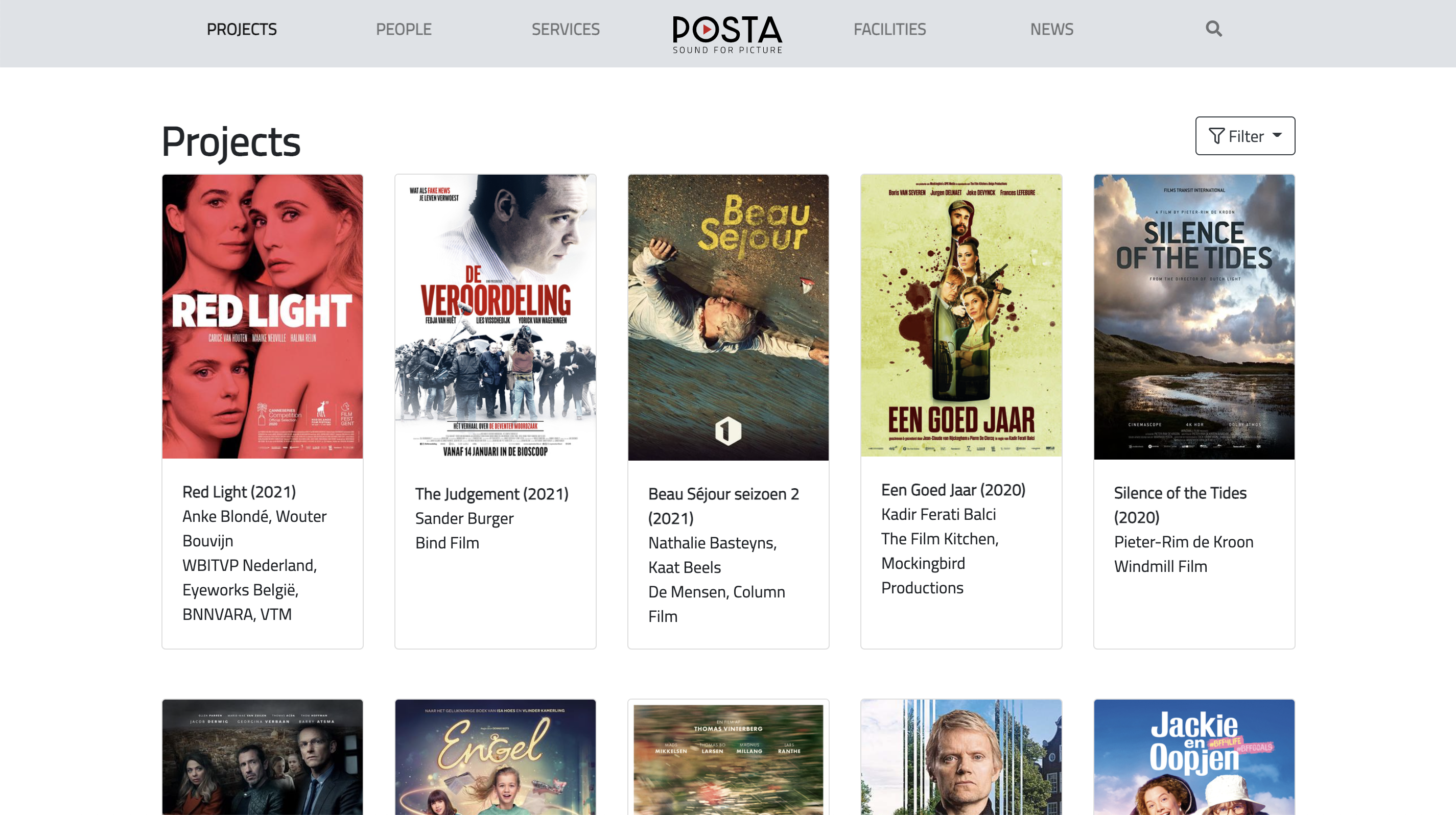Open the Thomas Vinterberg film poster
Viewport: 1456px width, 815px height.
coord(728,757)
